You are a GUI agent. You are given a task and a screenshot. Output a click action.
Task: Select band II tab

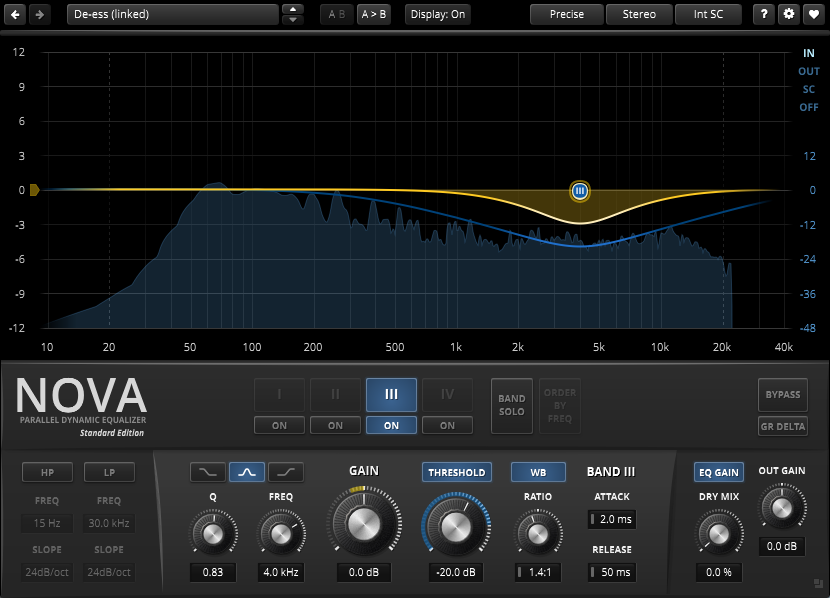pos(335,394)
